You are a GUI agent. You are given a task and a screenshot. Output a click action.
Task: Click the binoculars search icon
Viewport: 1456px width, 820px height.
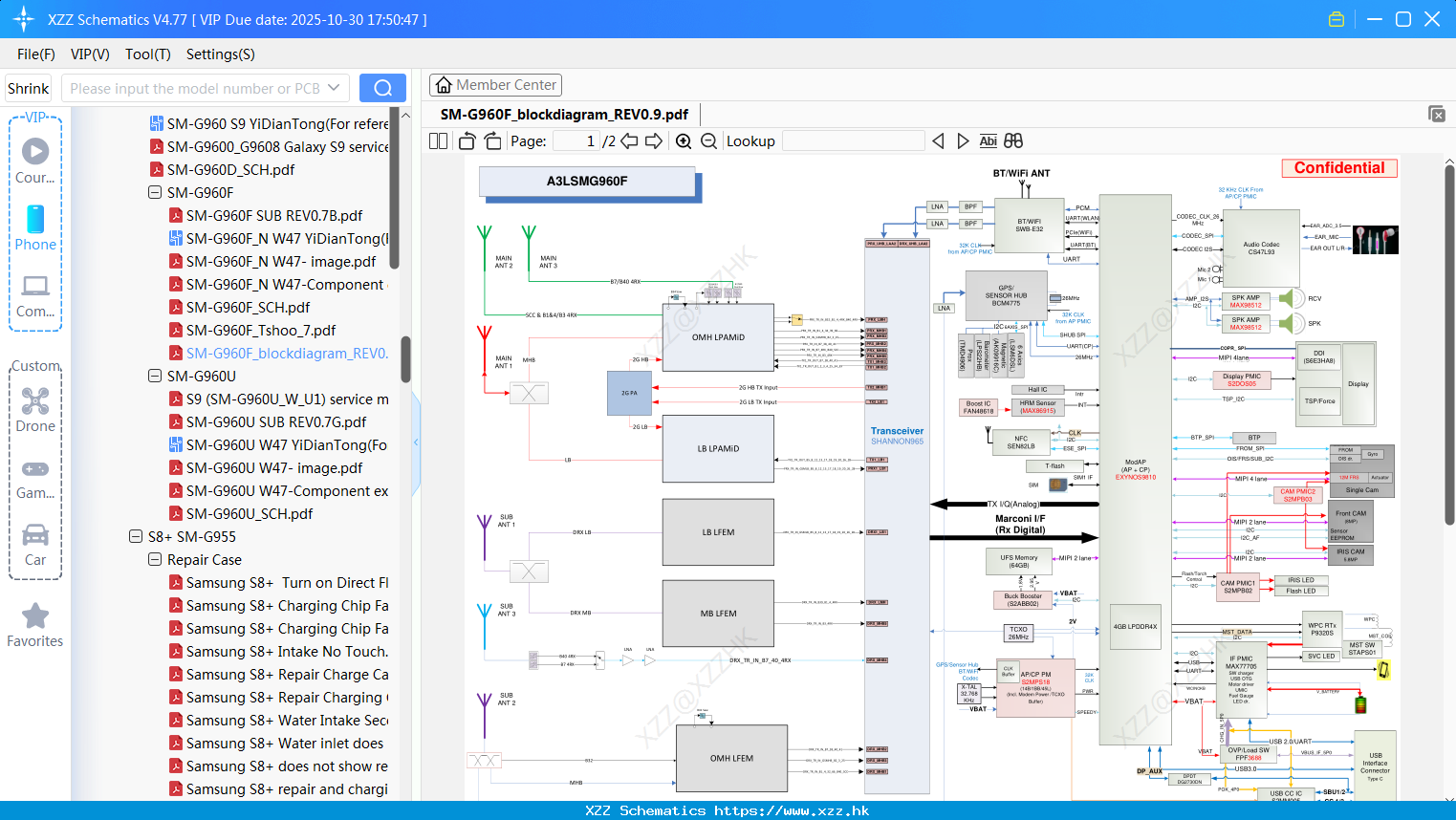[1013, 140]
